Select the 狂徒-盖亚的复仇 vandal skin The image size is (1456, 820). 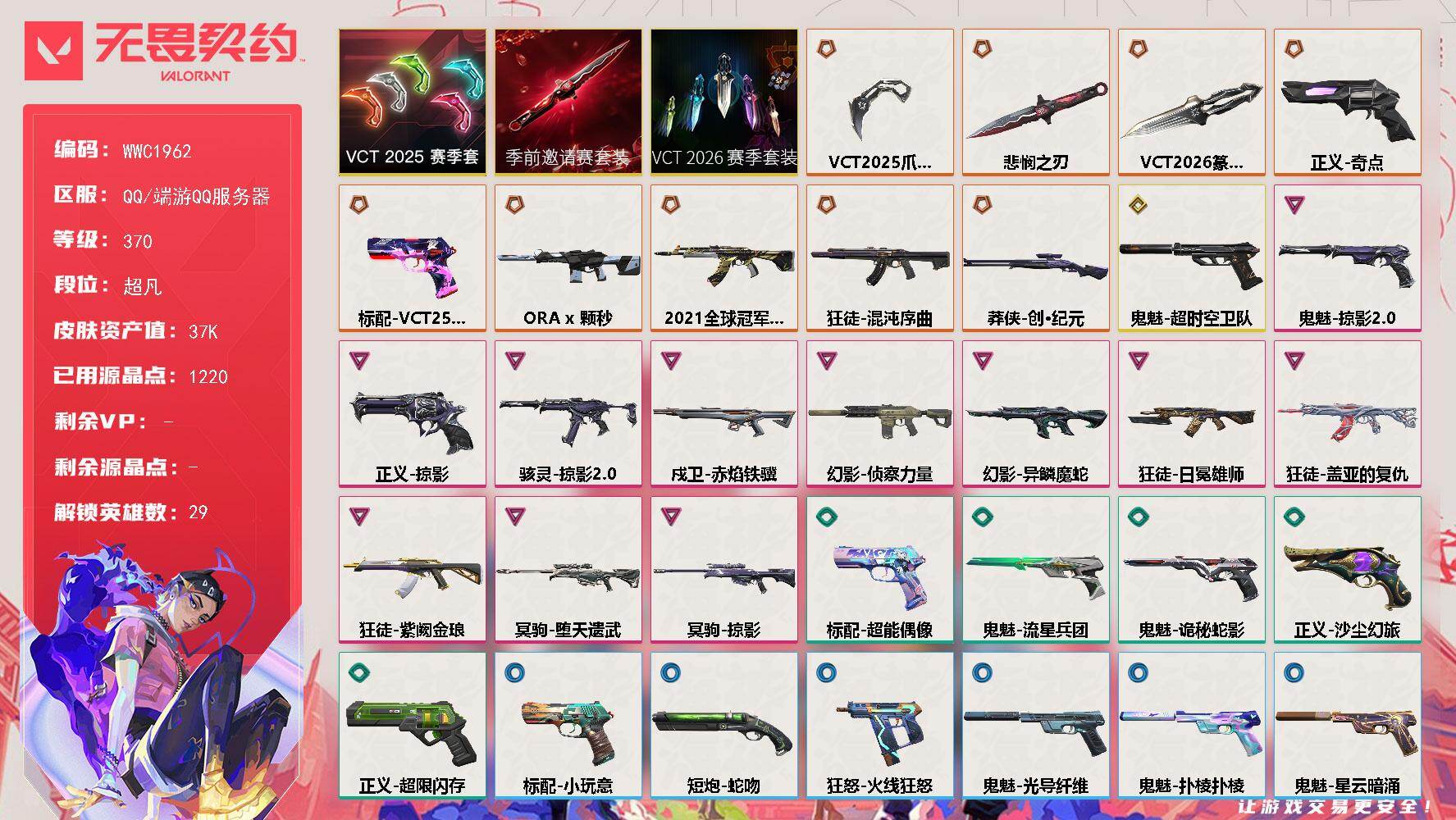(x=1347, y=413)
